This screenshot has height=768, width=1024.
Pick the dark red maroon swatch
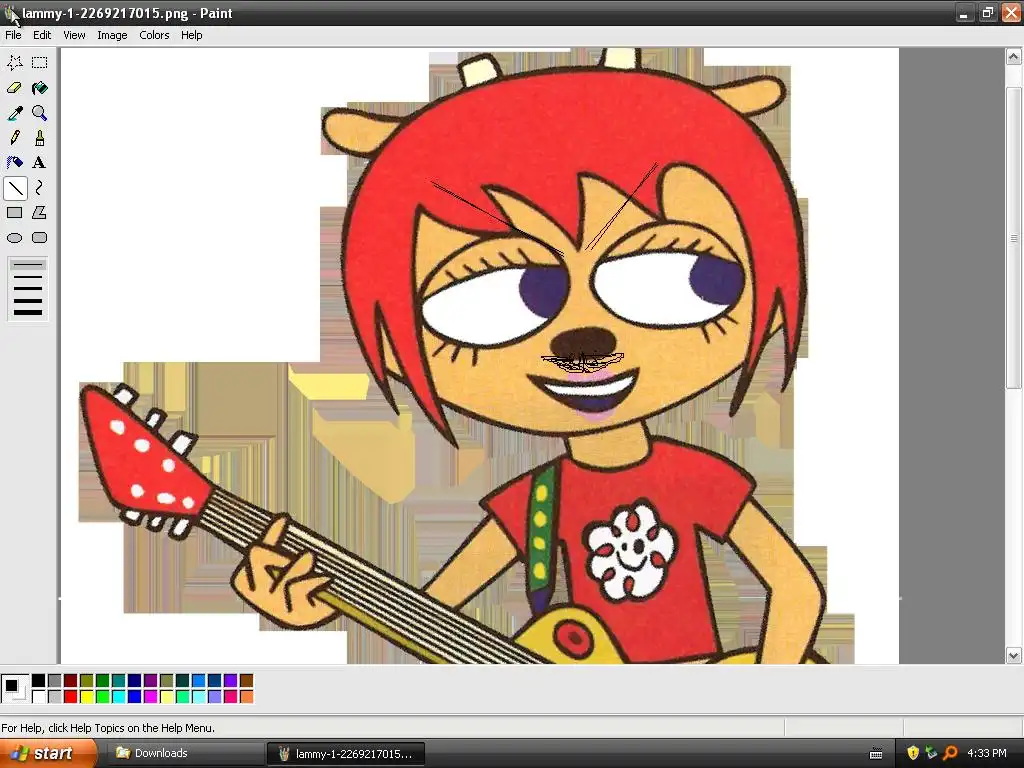pos(71,680)
